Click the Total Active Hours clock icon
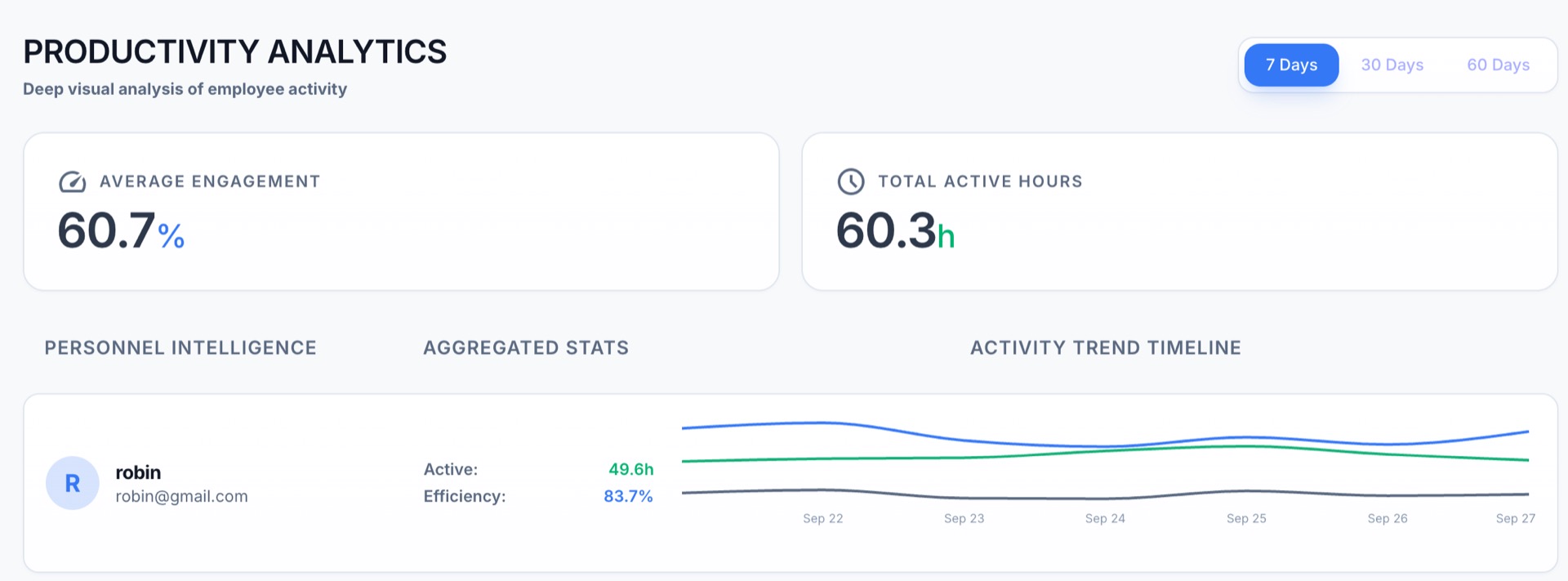The height and width of the screenshot is (581, 1568). [851, 181]
